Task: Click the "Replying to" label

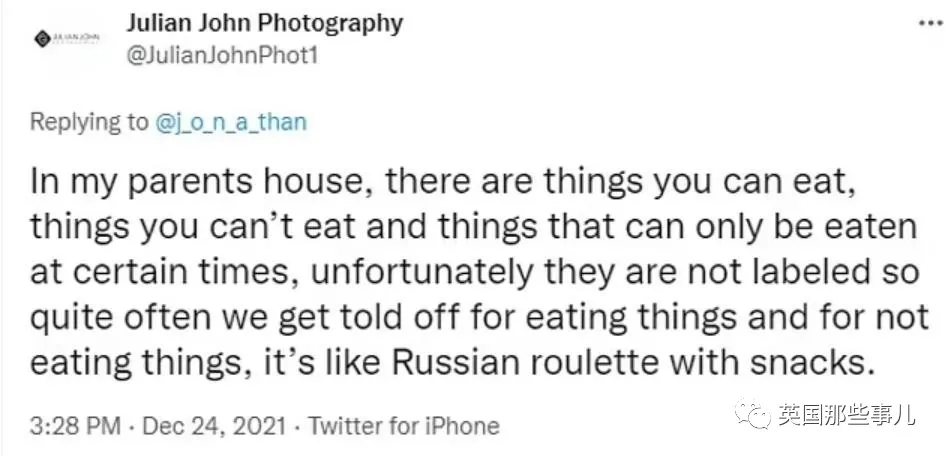Action: [88, 123]
